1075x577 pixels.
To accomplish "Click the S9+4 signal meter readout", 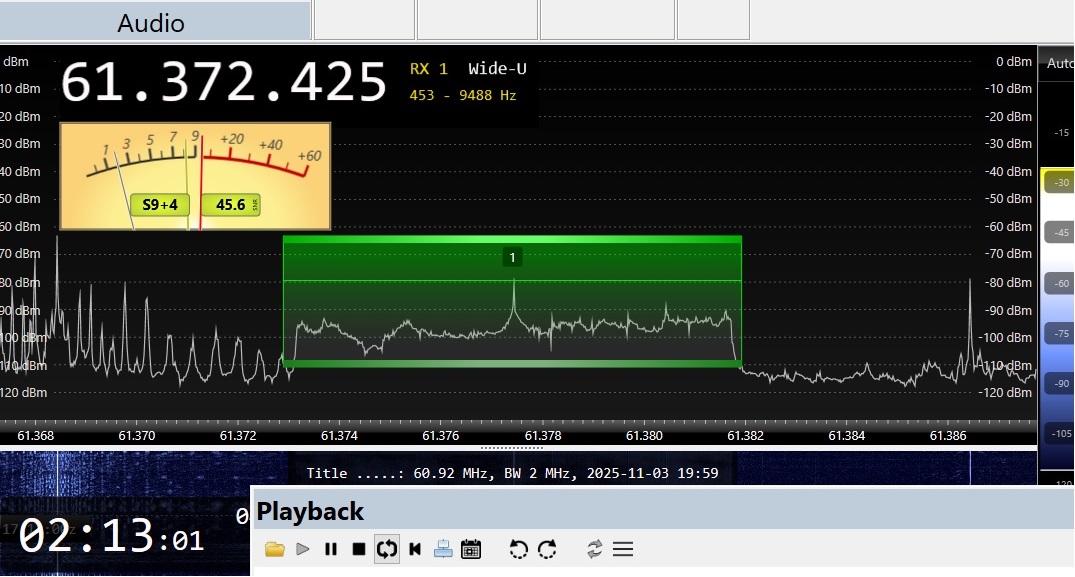I will coord(160,205).
